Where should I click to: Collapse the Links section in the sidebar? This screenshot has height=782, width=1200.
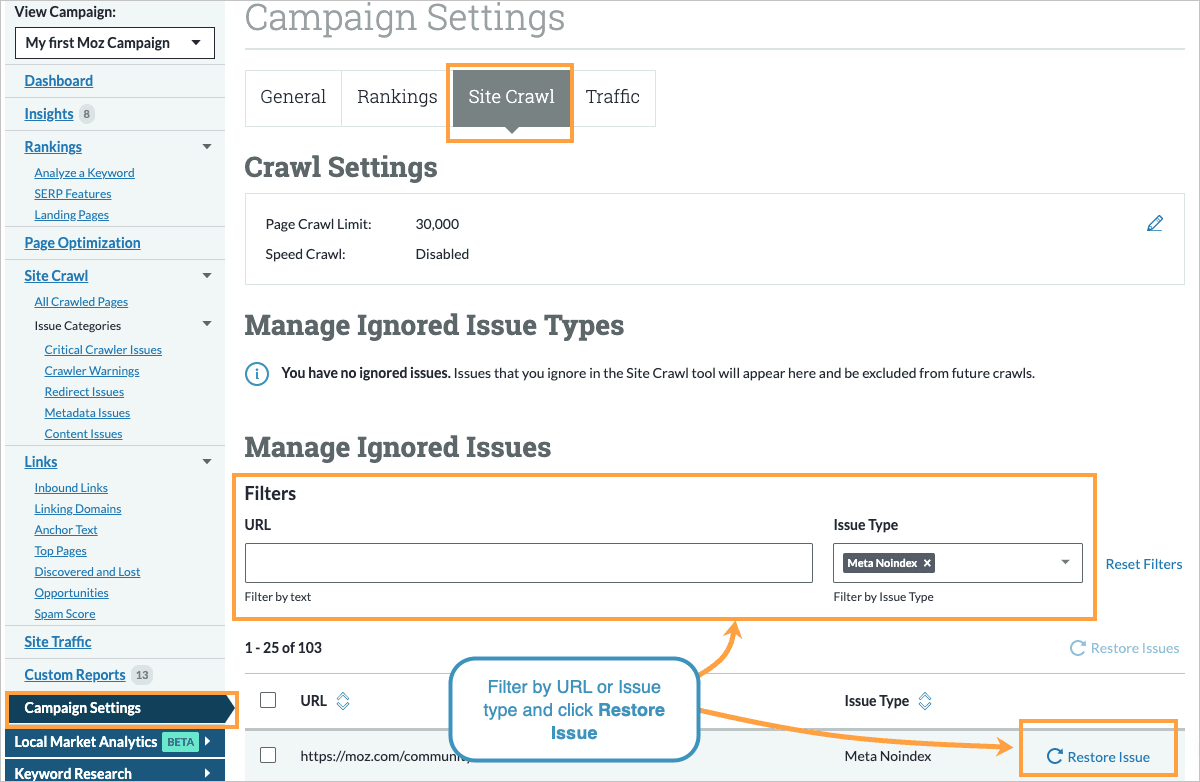(207, 461)
